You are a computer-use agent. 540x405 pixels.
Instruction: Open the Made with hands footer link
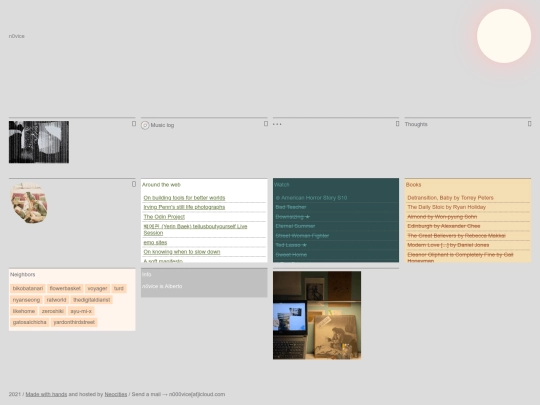(46, 394)
